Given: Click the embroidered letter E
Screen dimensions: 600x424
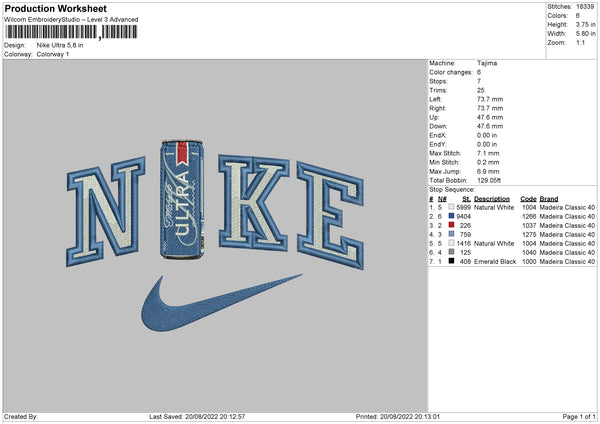Looking at the screenshot, I should click(330, 215).
